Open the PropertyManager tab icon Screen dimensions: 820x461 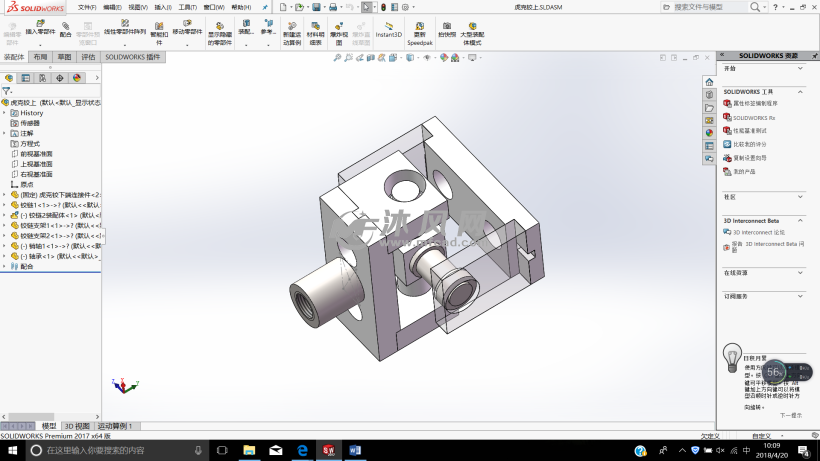26,78
